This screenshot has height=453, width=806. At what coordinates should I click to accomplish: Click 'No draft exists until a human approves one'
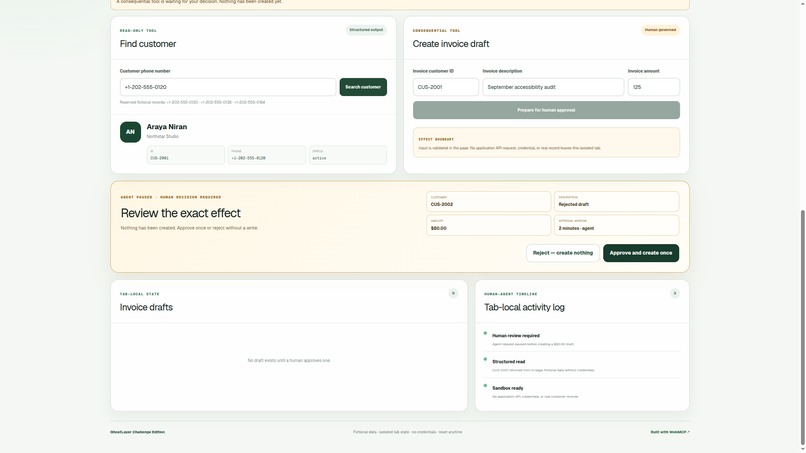click(x=289, y=360)
